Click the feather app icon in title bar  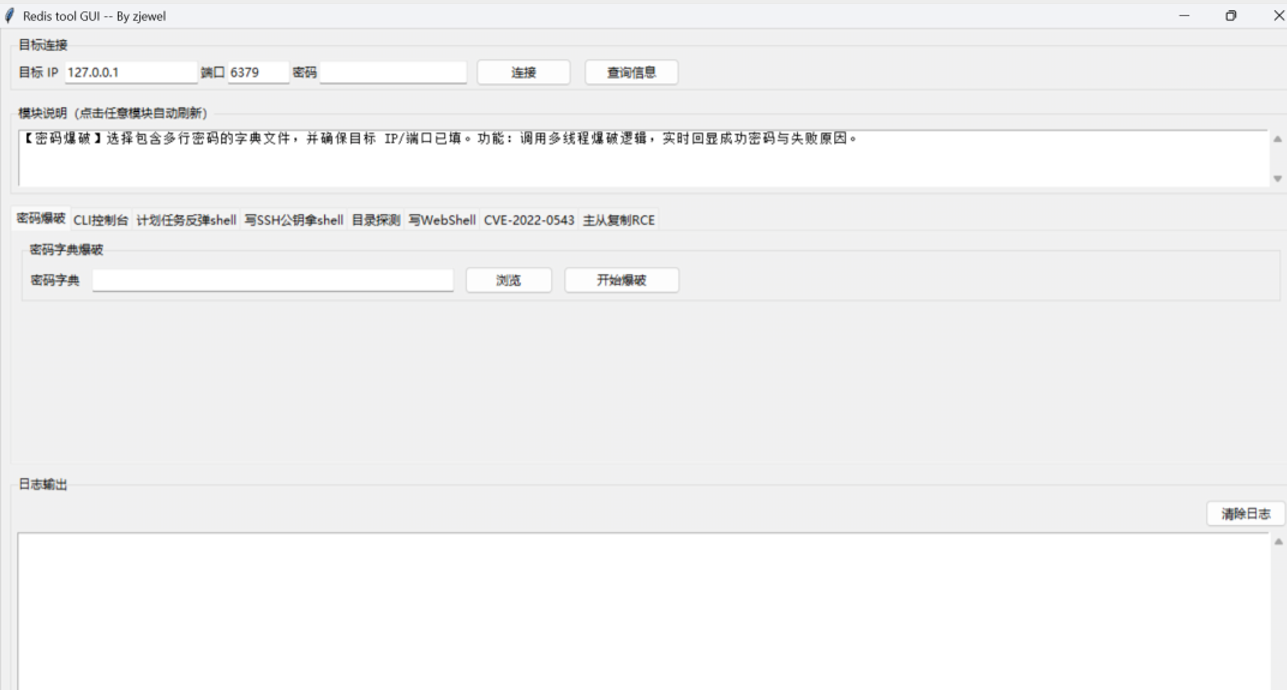(10, 16)
